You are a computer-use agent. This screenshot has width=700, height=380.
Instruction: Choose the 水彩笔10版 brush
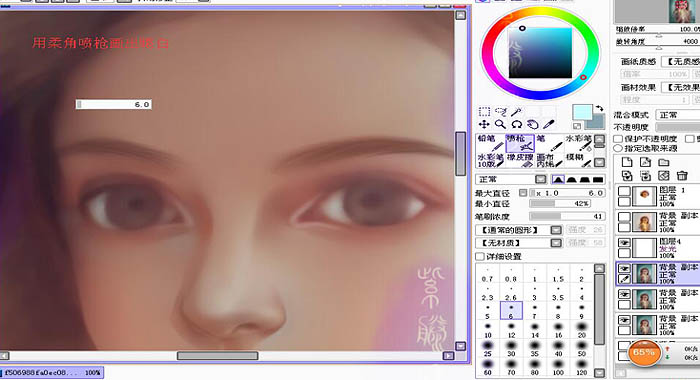tap(491, 160)
